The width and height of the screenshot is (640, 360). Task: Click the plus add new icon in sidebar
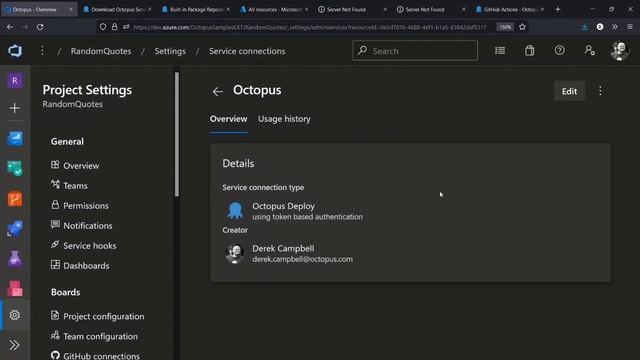(x=15, y=108)
